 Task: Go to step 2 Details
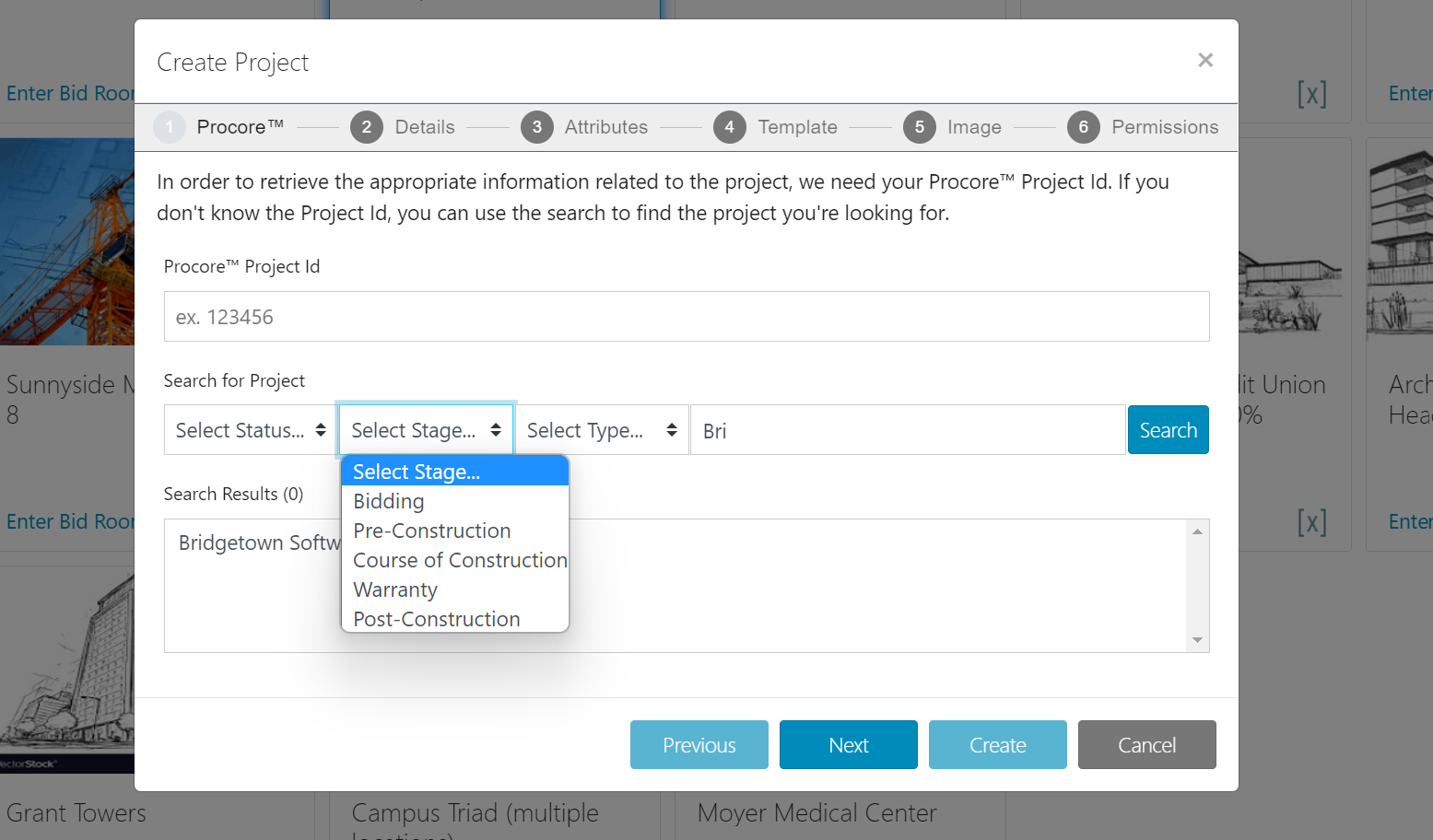403,127
